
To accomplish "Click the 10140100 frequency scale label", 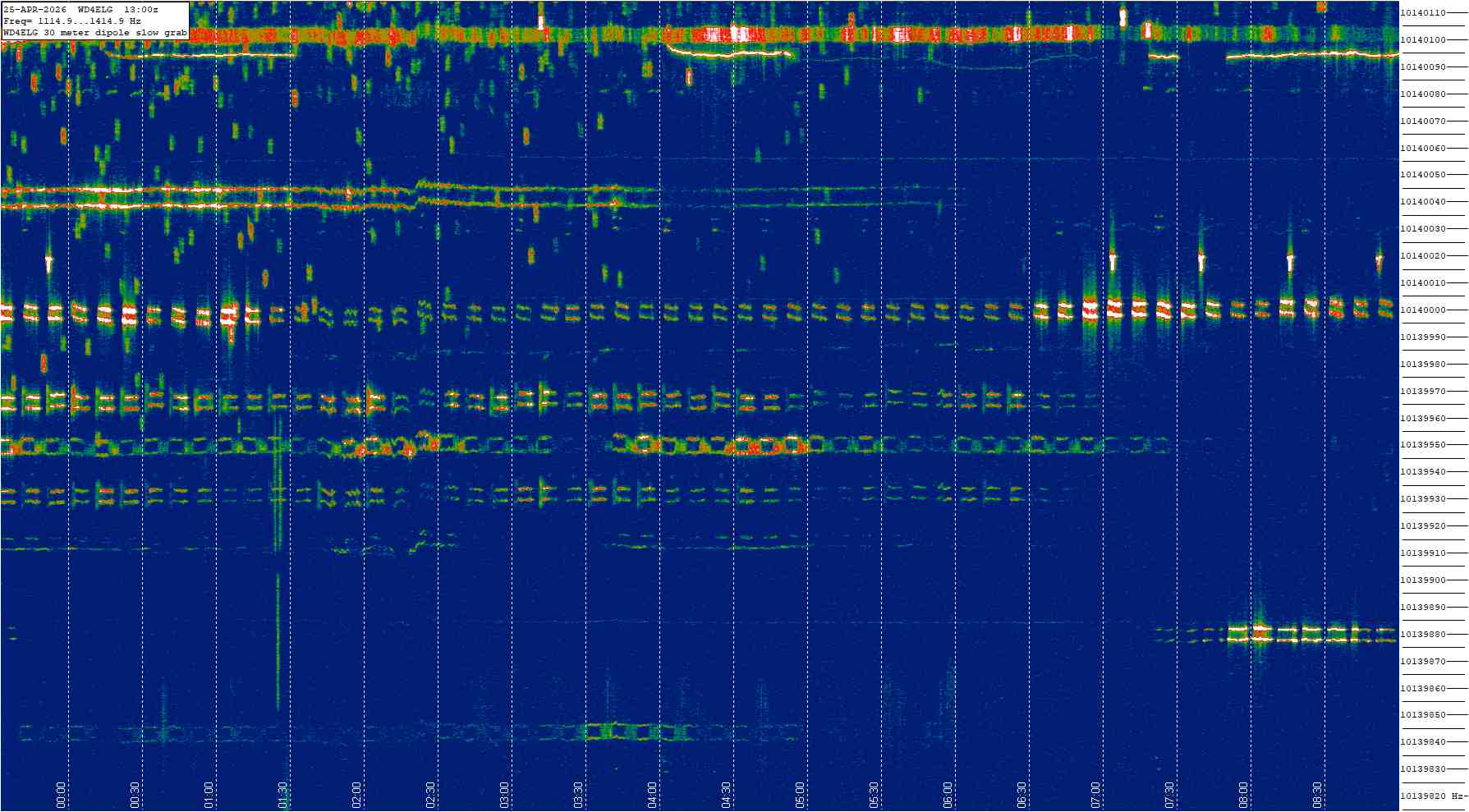I will (1423, 39).
